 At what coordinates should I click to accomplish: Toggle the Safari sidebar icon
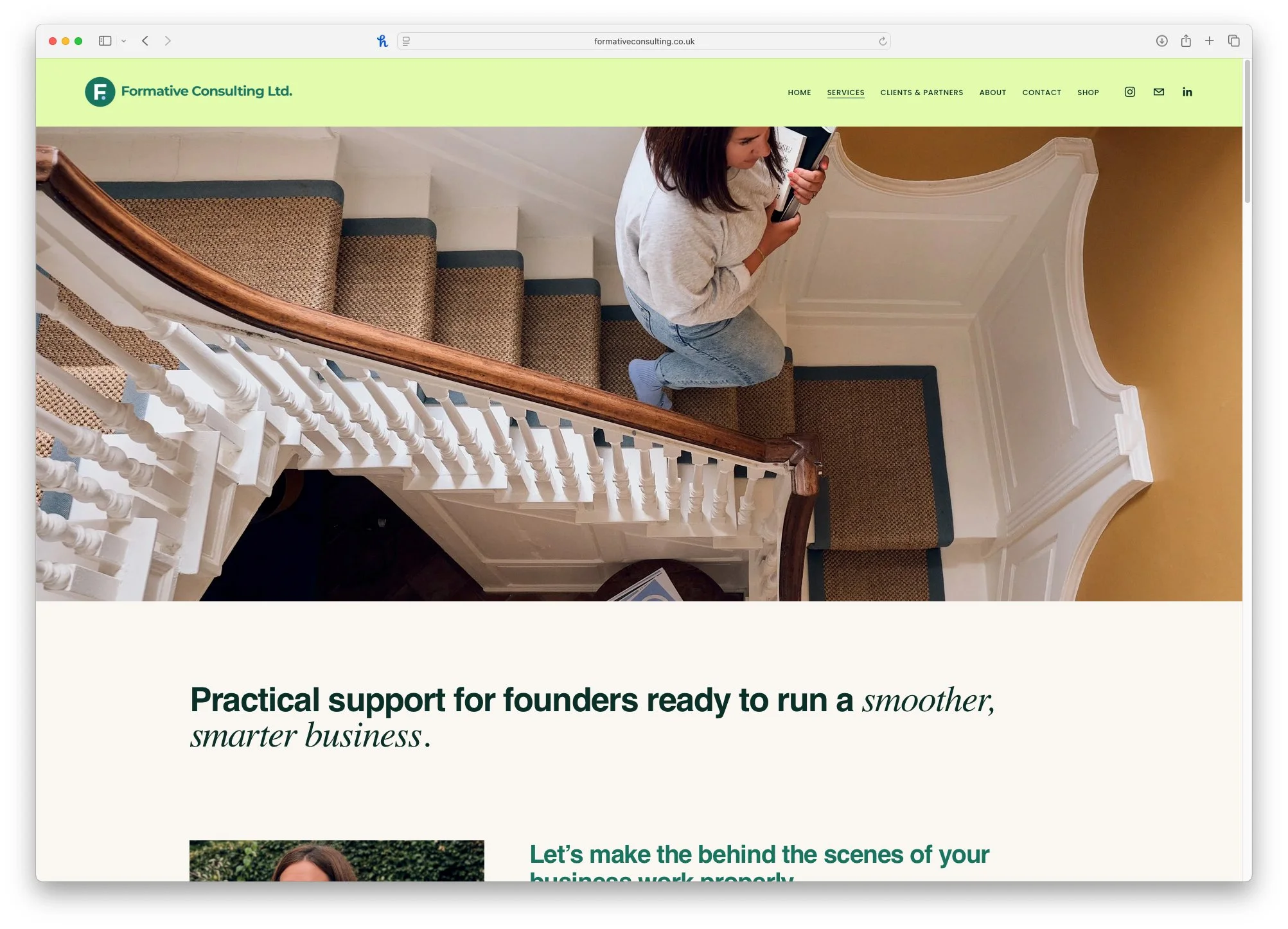tap(105, 41)
